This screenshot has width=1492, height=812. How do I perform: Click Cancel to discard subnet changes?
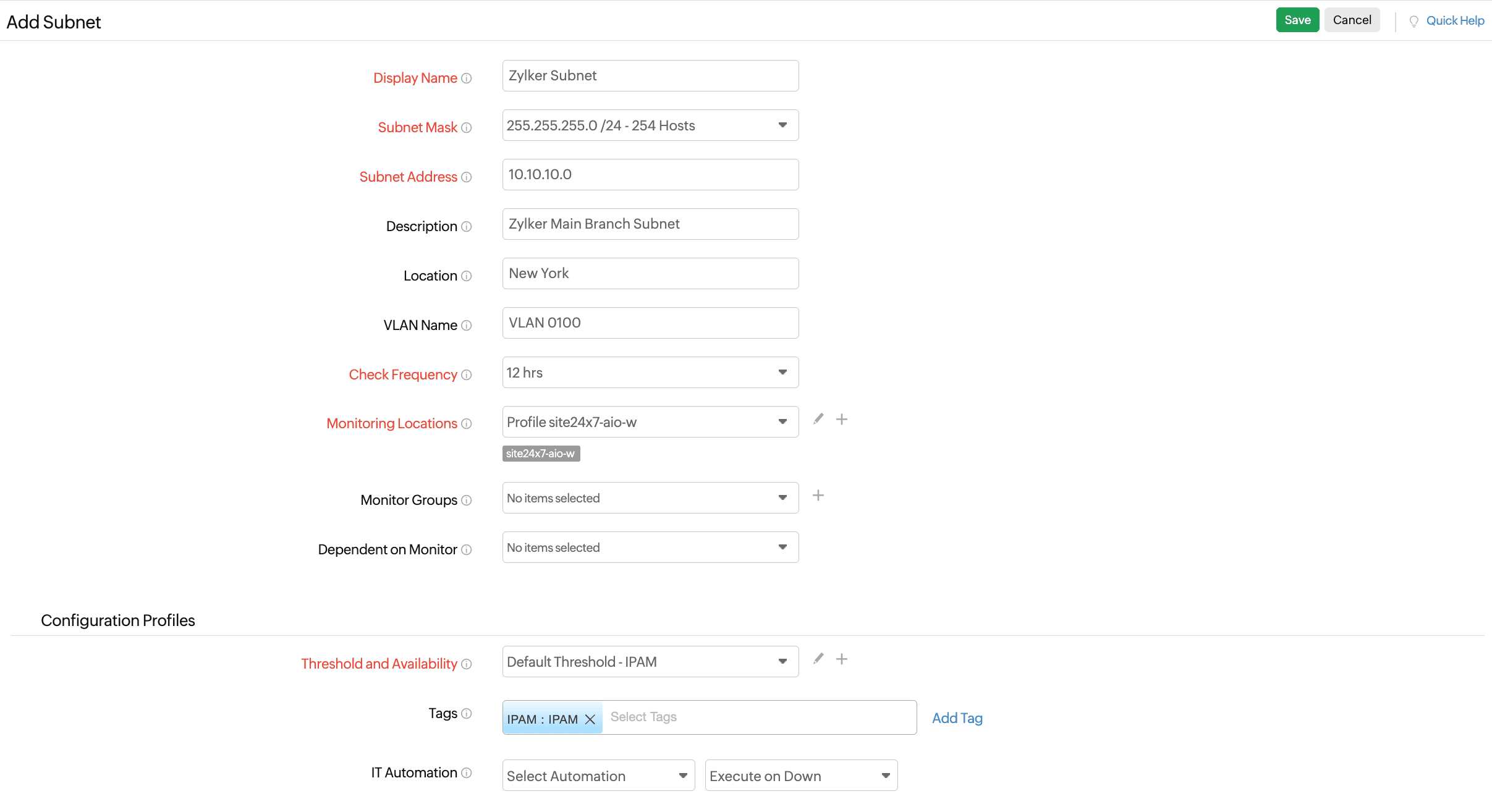pyautogui.click(x=1351, y=19)
